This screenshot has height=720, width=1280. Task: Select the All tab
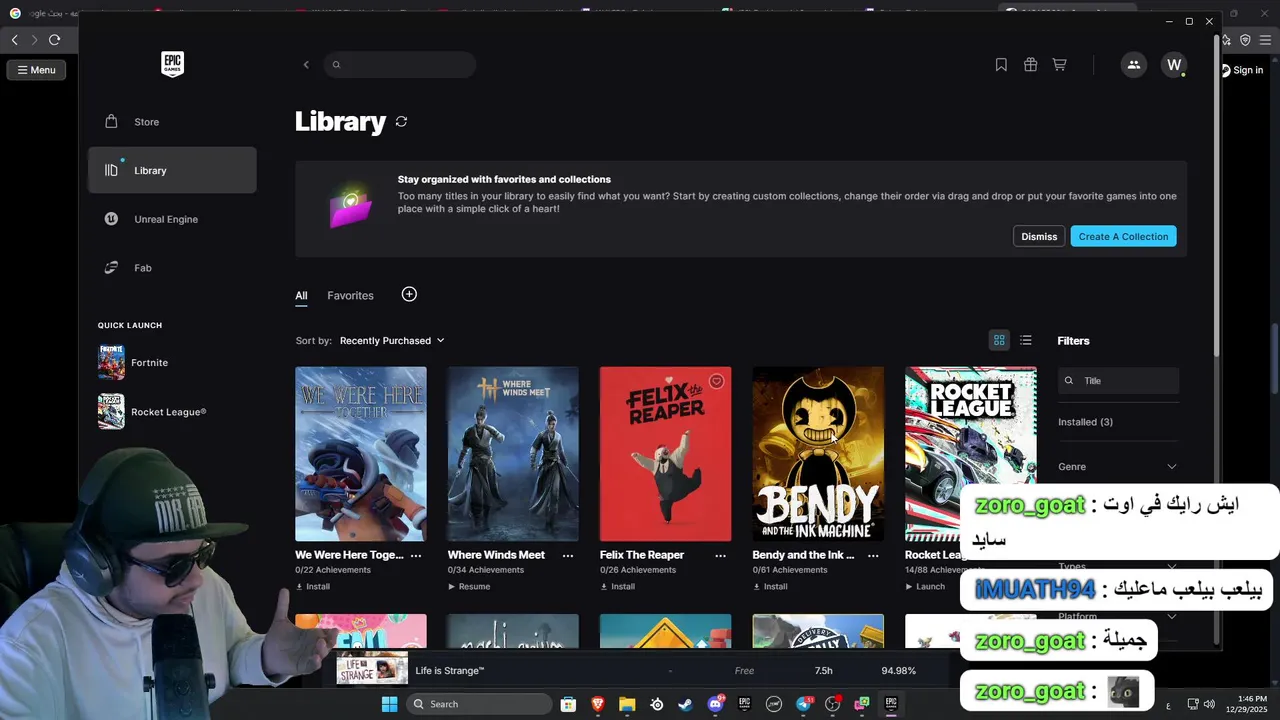pos(301,296)
